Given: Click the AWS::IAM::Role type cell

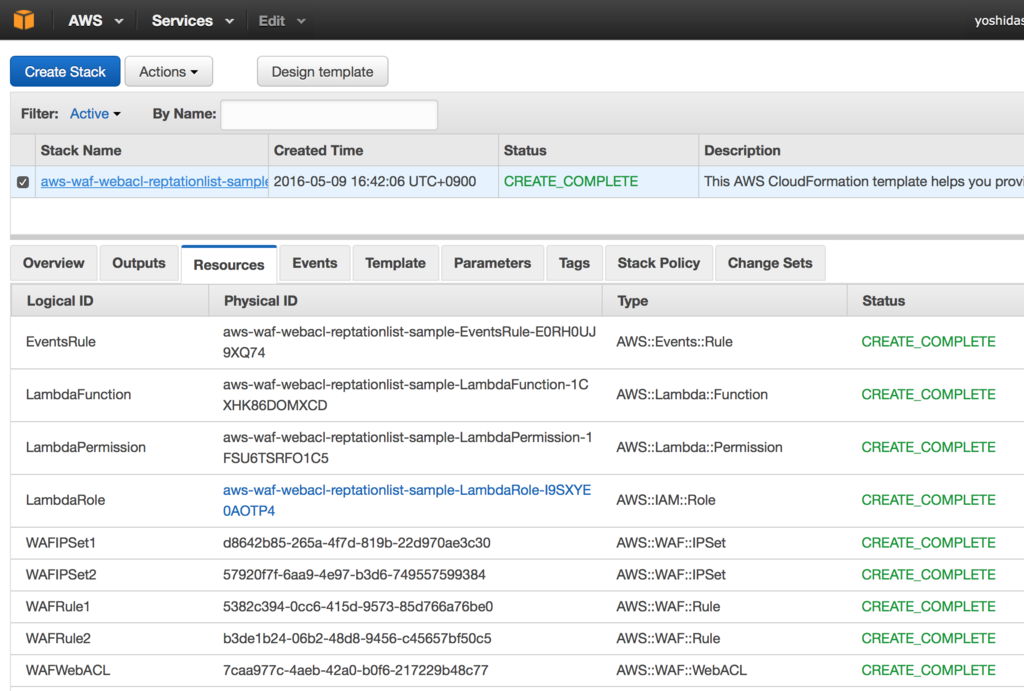Looking at the screenshot, I should 666,500.
